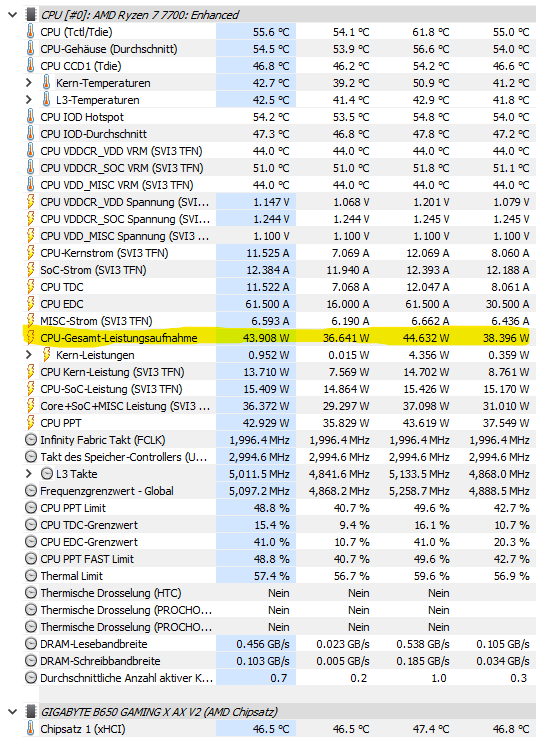Click the value 43.908 W for CPU-Gesamt-Leistungsaufnahme
Image resolution: width=550 pixels, height=744 pixels.
266,338
